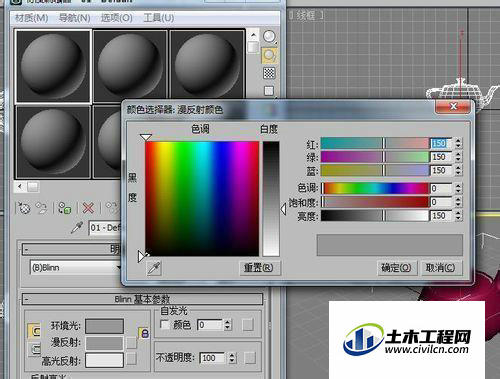Select the second material sample sphere
500x379 pixels.
(130, 66)
